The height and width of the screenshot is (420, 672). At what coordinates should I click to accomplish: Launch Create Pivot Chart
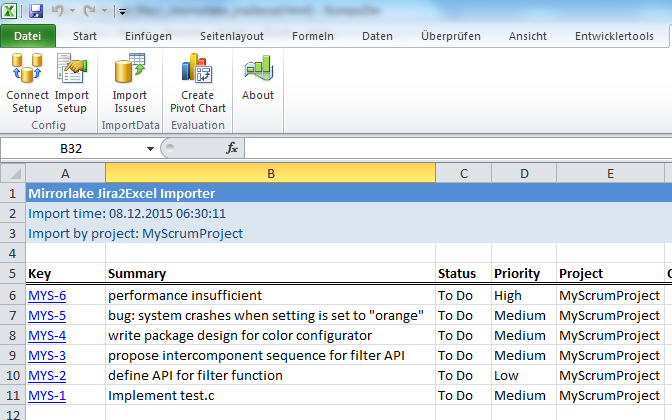click(x=198, y=84)
